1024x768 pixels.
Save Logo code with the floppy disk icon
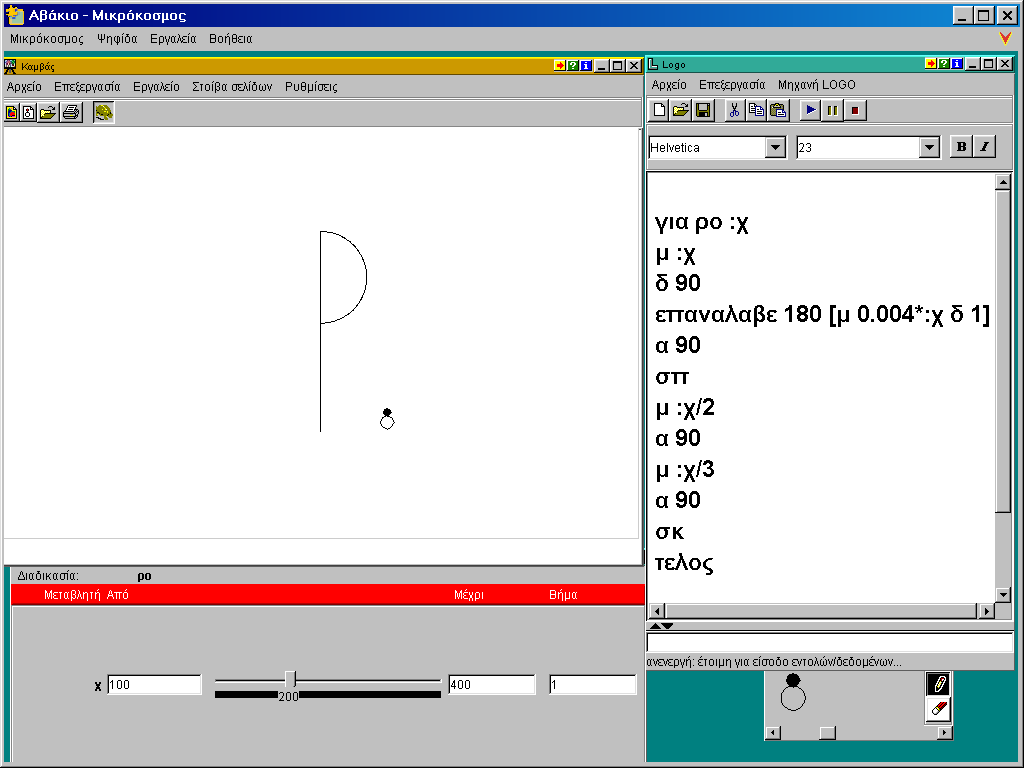point(703,110)
